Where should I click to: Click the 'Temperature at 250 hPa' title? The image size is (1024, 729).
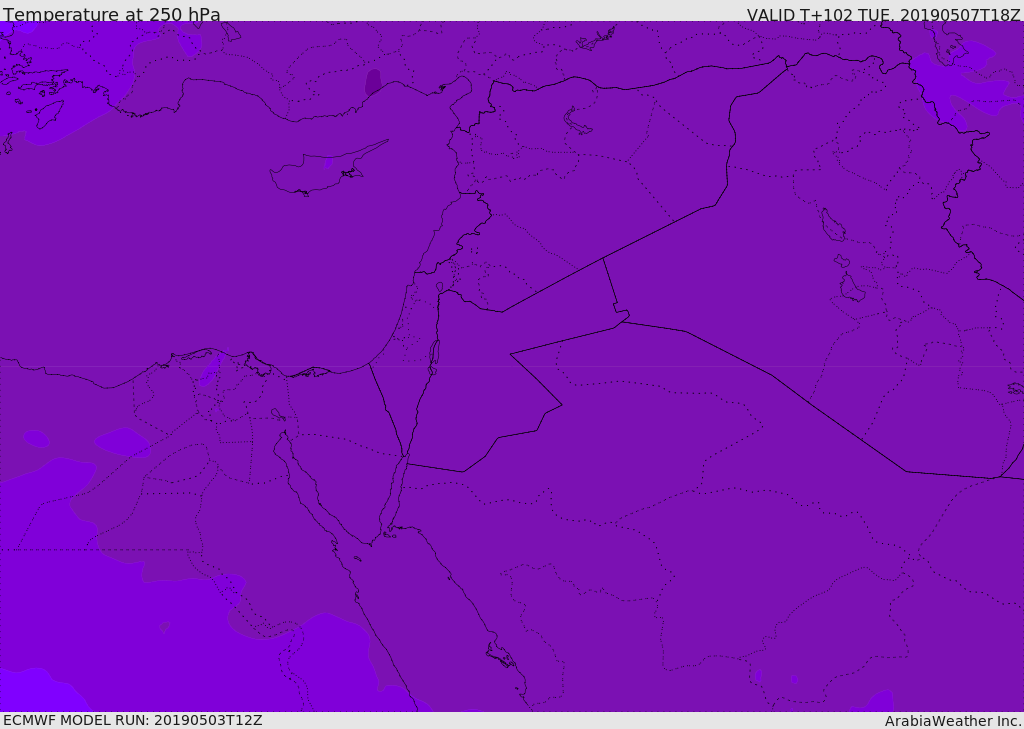click(112, 14)
